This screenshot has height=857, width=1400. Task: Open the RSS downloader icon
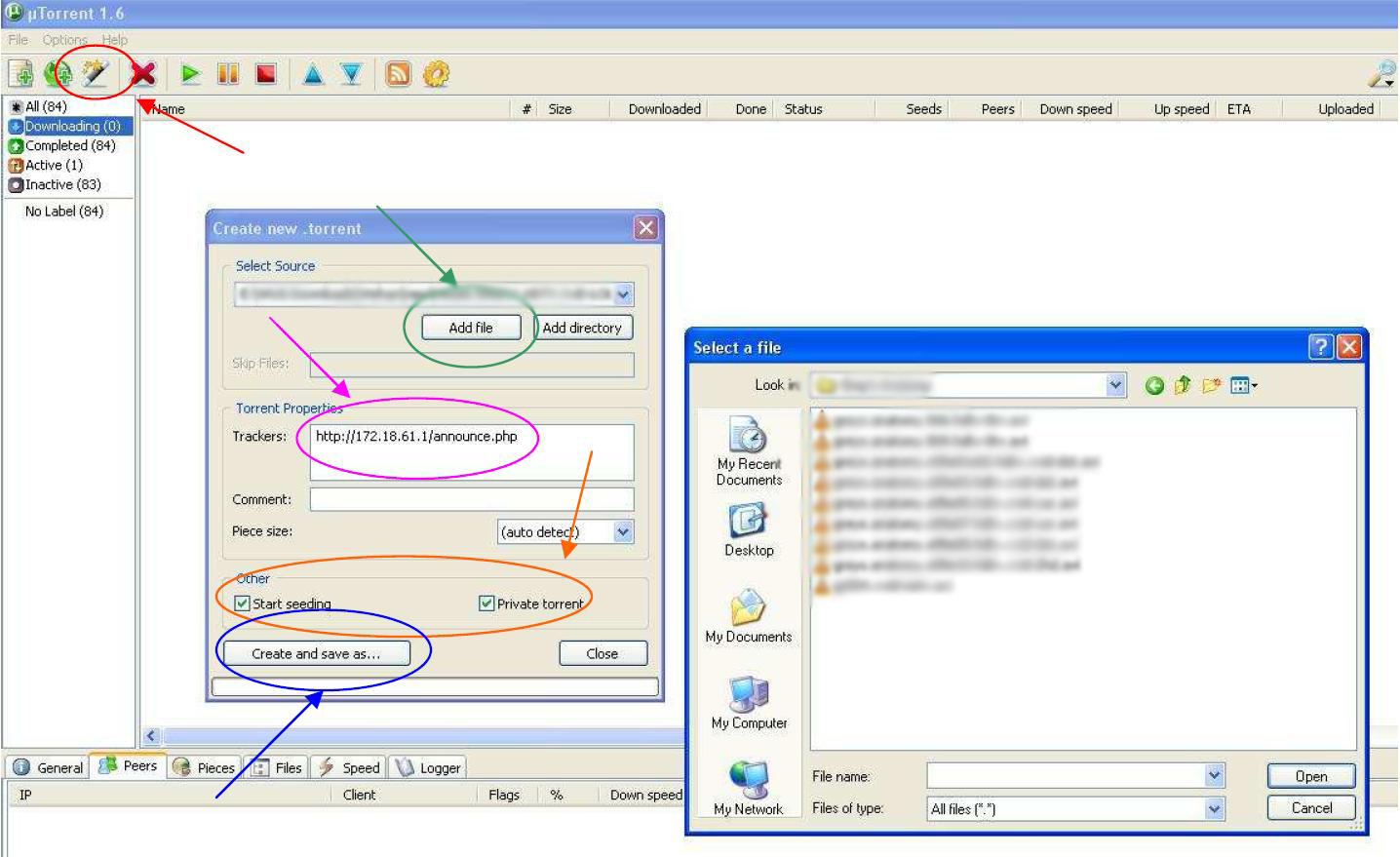coord(398,74)
